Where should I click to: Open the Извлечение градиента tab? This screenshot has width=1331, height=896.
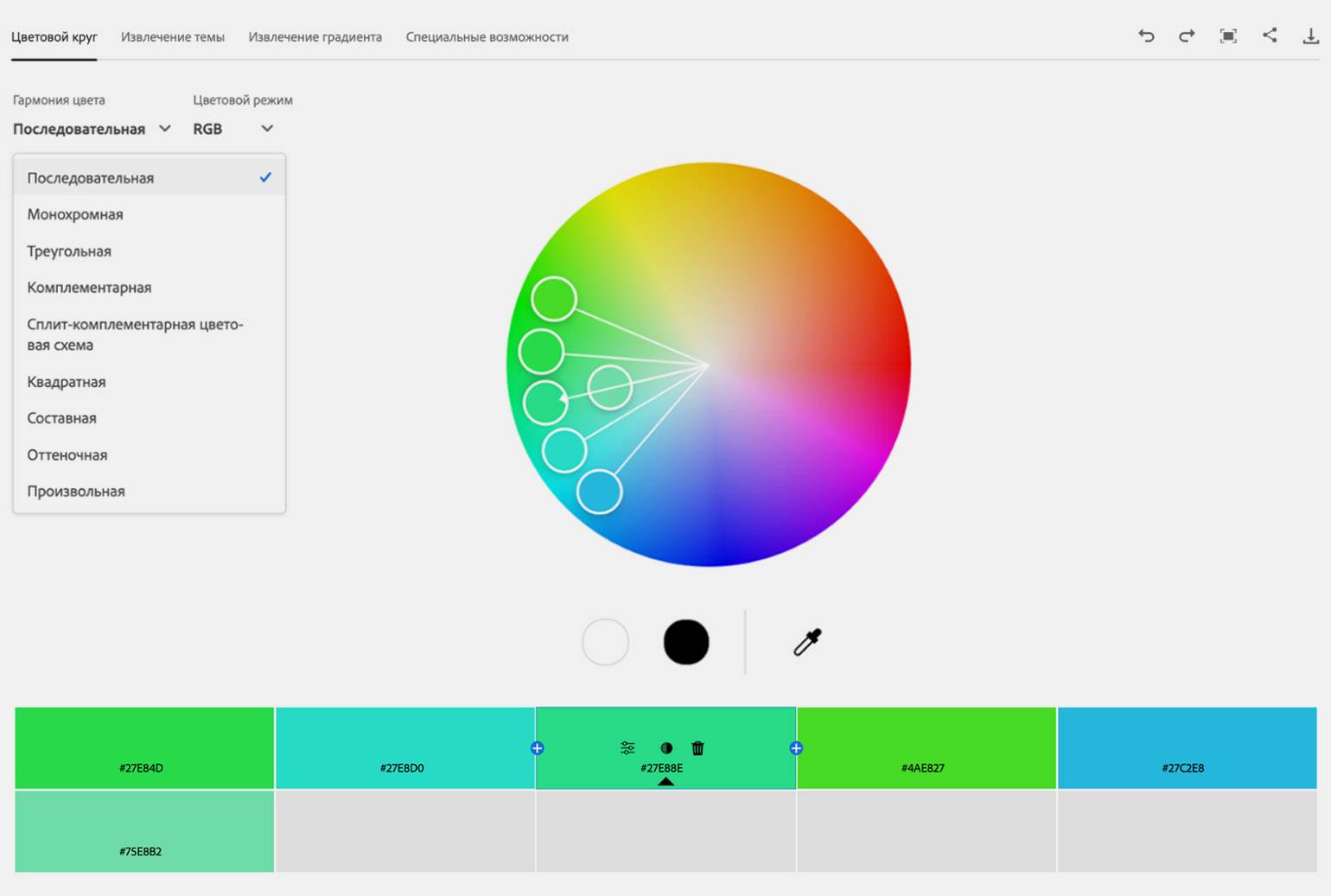pyautogui.click(x=315, y=37)
